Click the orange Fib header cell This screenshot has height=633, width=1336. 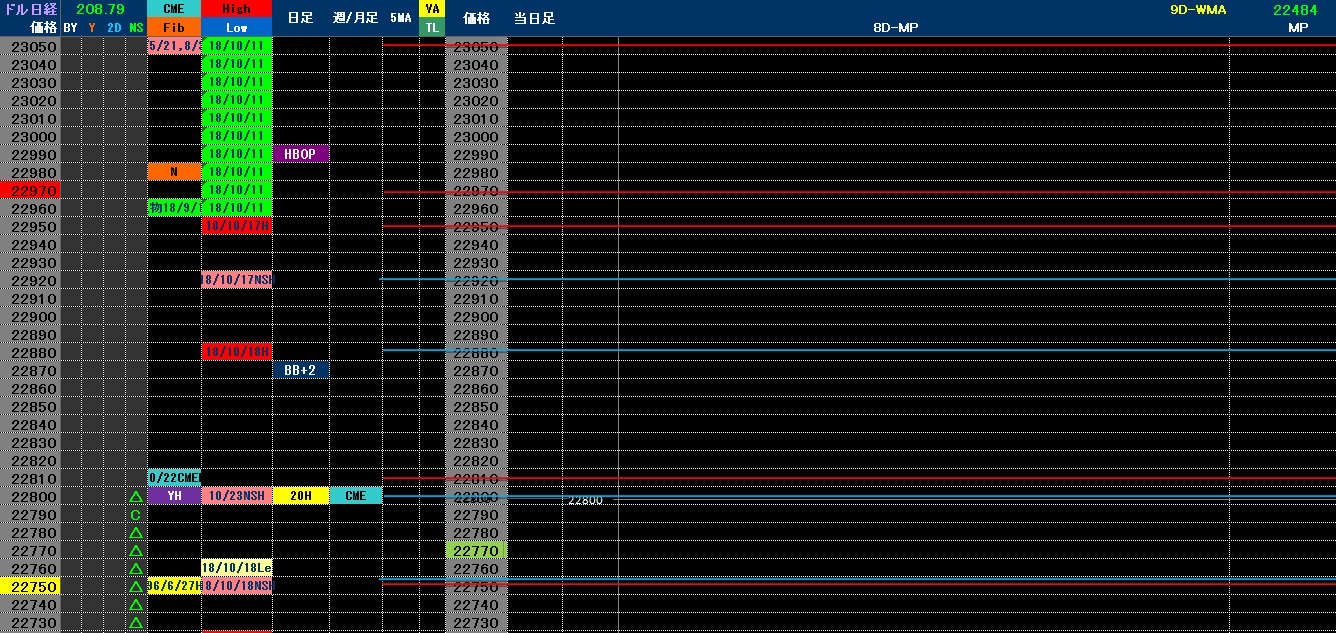174,28
